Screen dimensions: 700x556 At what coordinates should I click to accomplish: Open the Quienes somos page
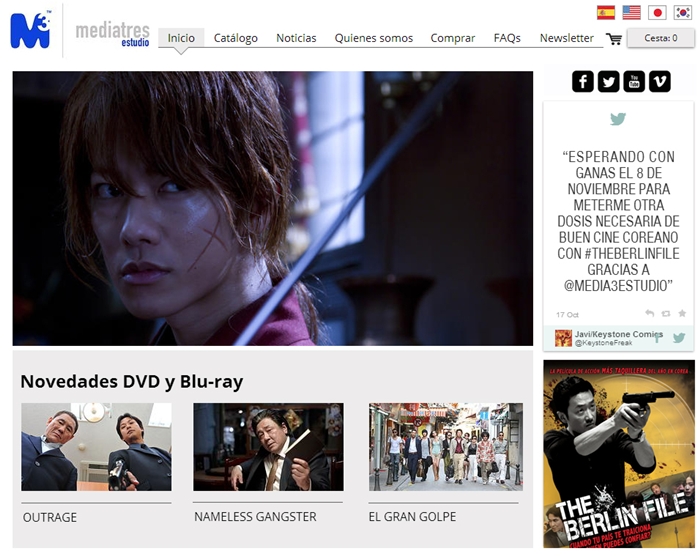pyautogui.click(x=374, y=38)
